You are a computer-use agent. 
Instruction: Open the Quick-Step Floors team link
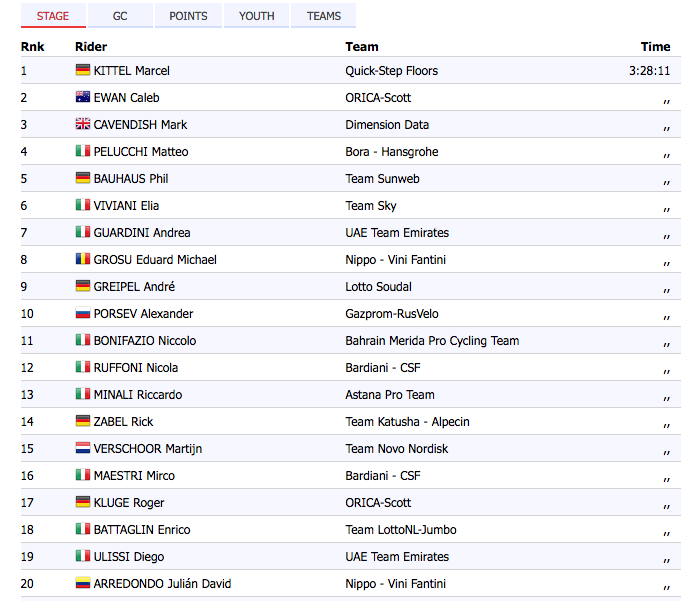tap(391, 71)
